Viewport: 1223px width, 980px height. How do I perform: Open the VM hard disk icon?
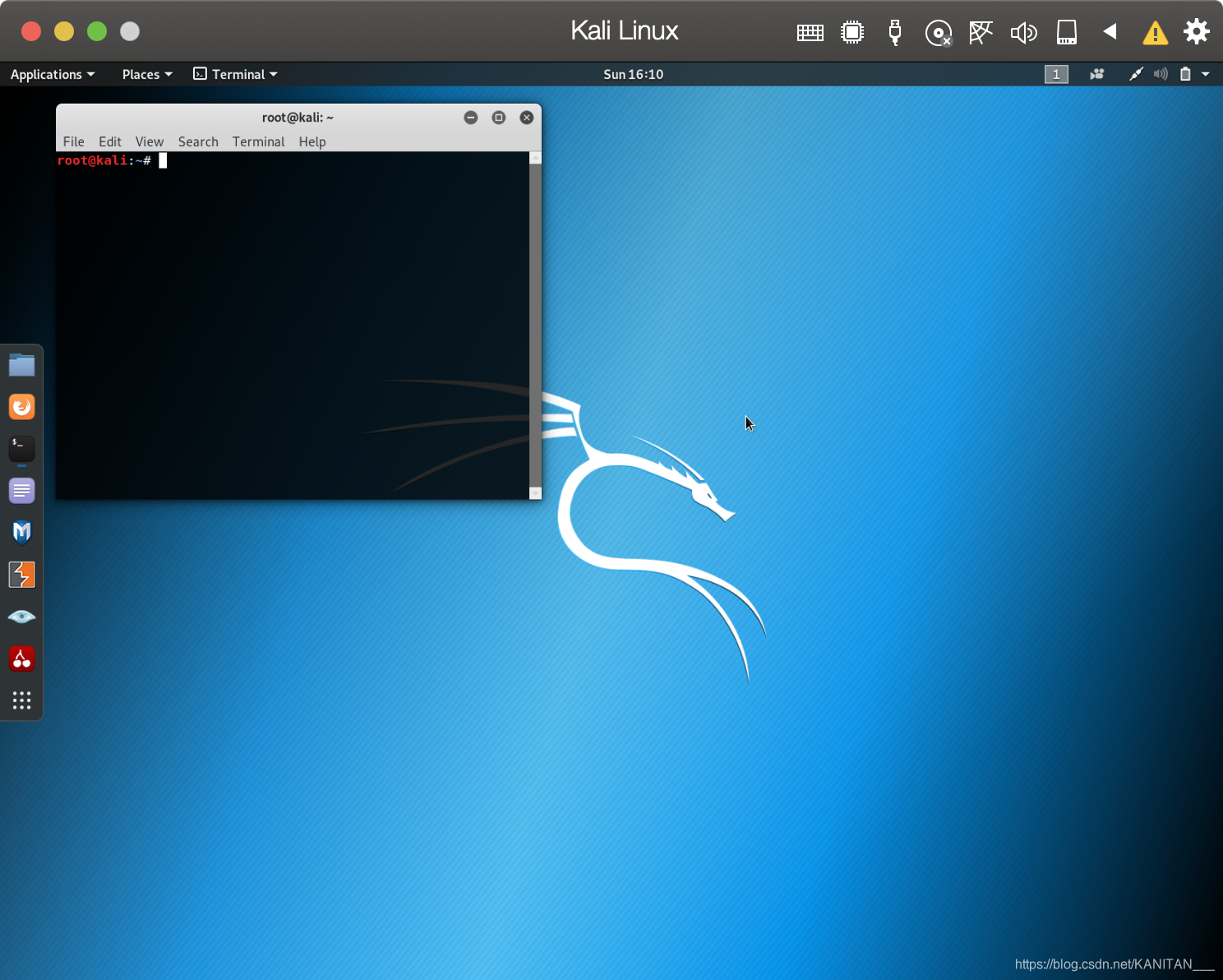pyautogui.click(x=1067, y=33)
